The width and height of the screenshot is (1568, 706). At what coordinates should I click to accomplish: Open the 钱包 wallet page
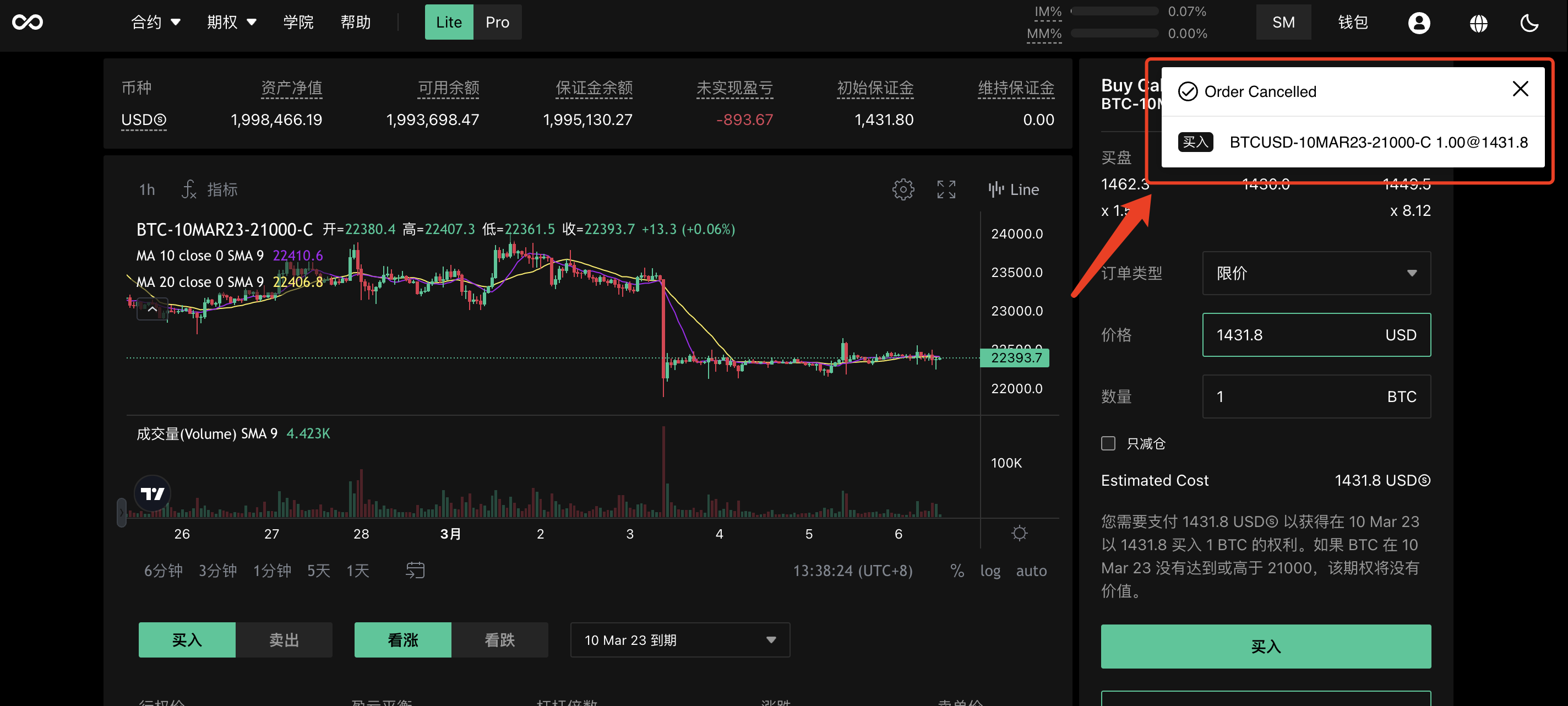coord(1353,23)
